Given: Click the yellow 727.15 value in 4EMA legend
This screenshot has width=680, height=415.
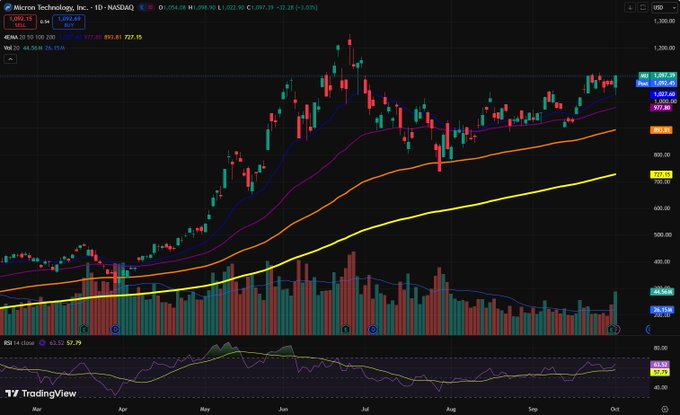Looking at the screenshot, I should [133, 37].
